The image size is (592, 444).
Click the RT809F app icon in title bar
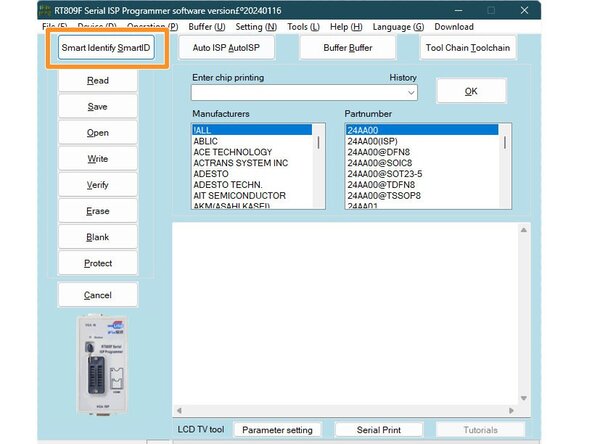tap(45, 11)
